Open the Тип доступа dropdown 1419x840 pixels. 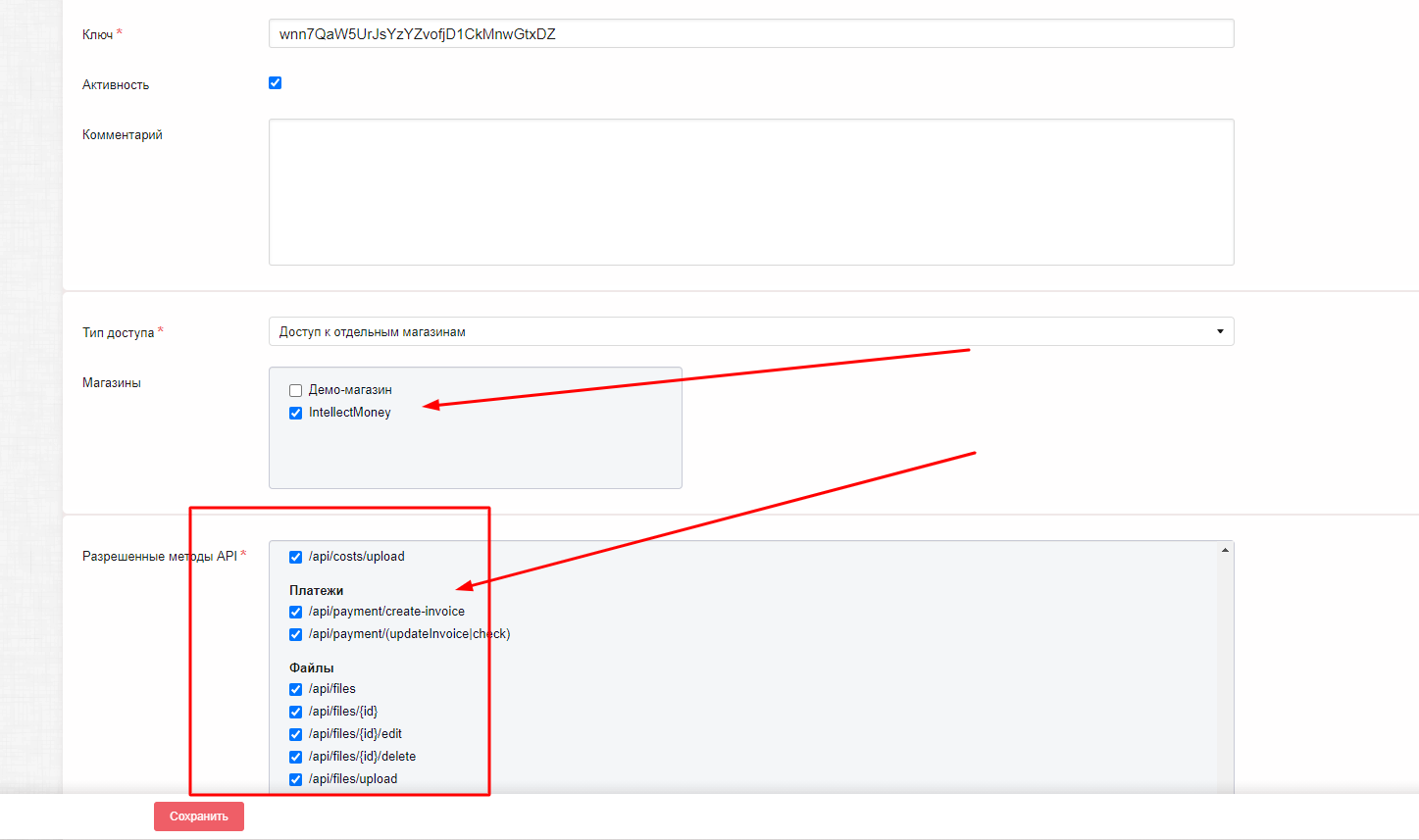(750, 331)
